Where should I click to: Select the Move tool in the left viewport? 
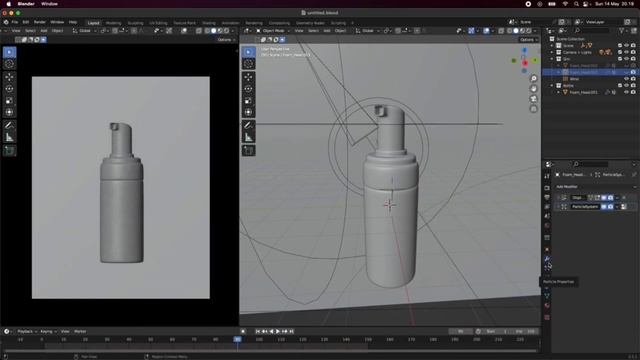(x=9, y=77)
